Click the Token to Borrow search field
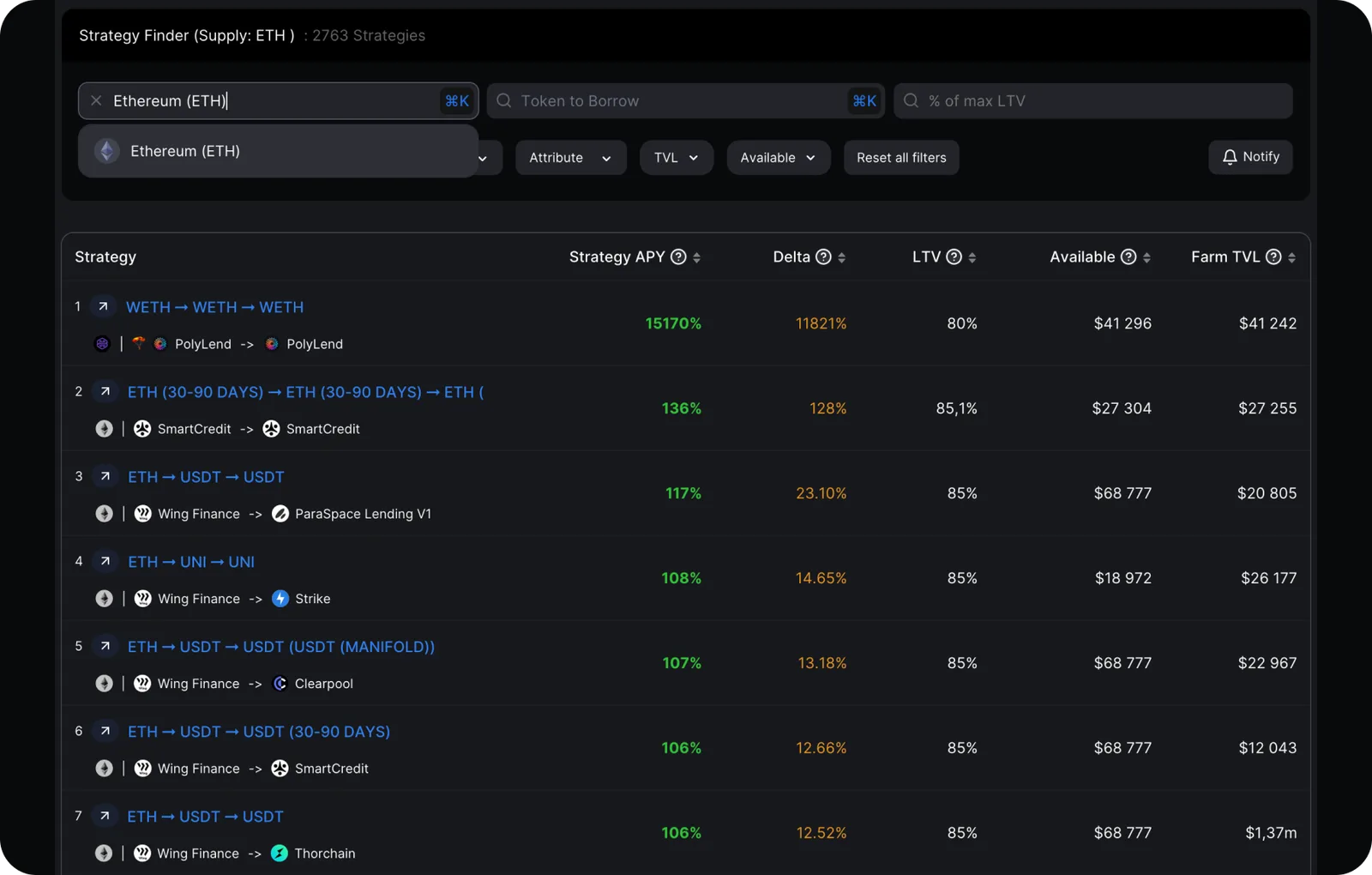Viewport: 1372px width, 875px height. coord(686,101)
